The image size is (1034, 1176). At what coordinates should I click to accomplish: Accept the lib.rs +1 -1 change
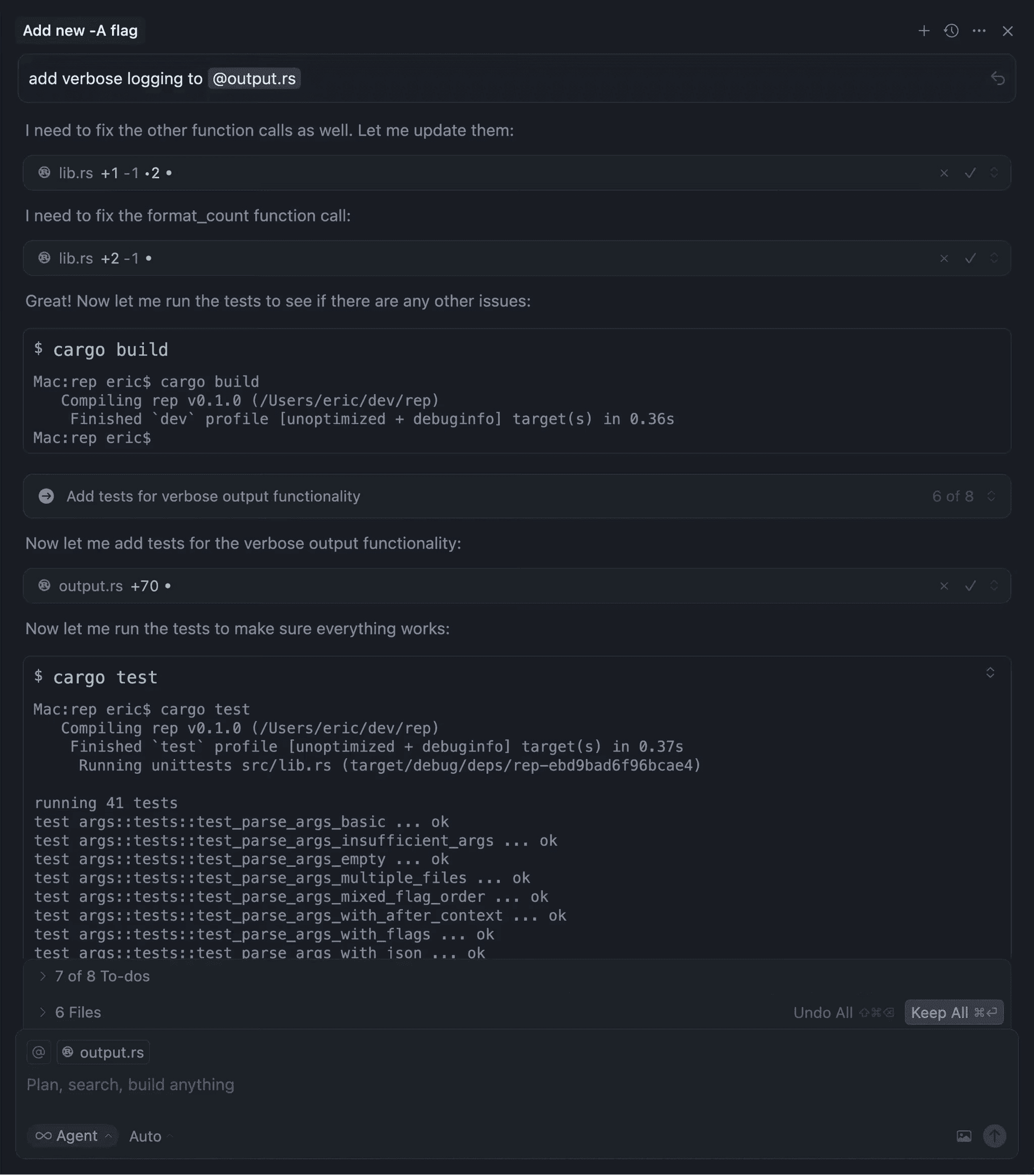point(970,173)
